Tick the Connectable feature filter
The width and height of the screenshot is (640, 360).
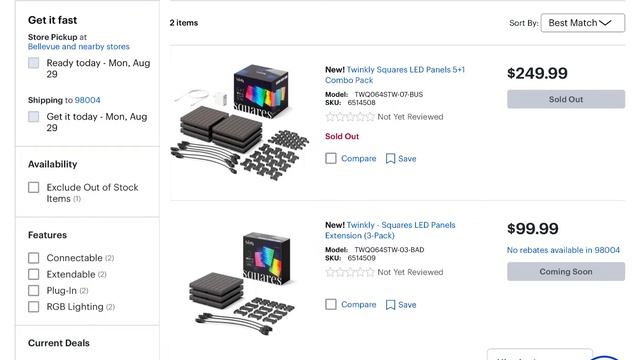(x=33, y=258)
